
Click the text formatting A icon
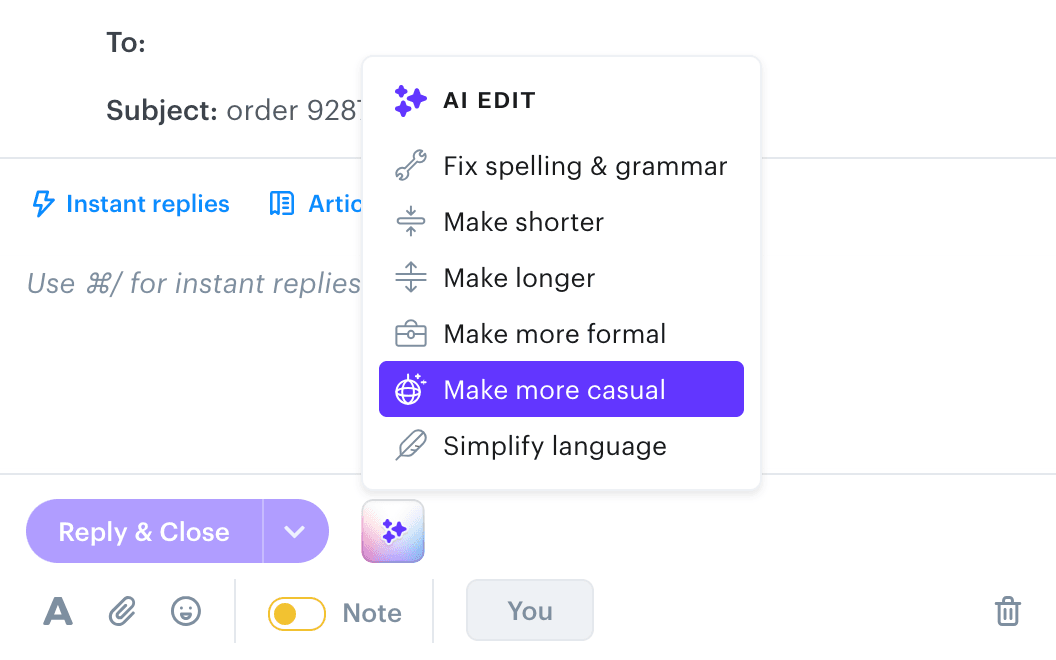click(x=57, y=611)
